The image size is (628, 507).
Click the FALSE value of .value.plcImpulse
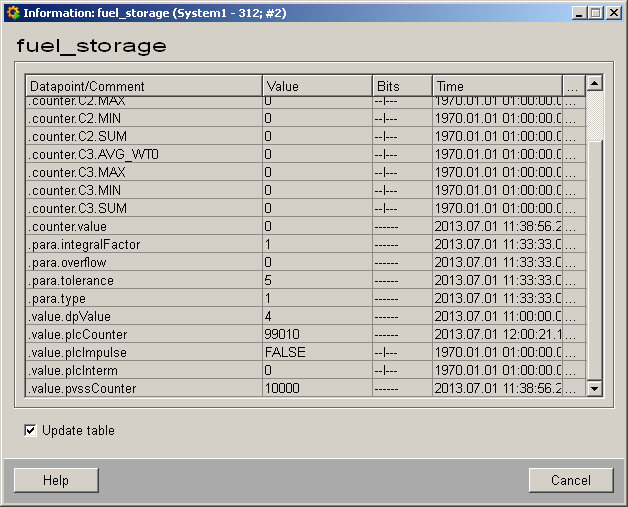click(285, 352)
